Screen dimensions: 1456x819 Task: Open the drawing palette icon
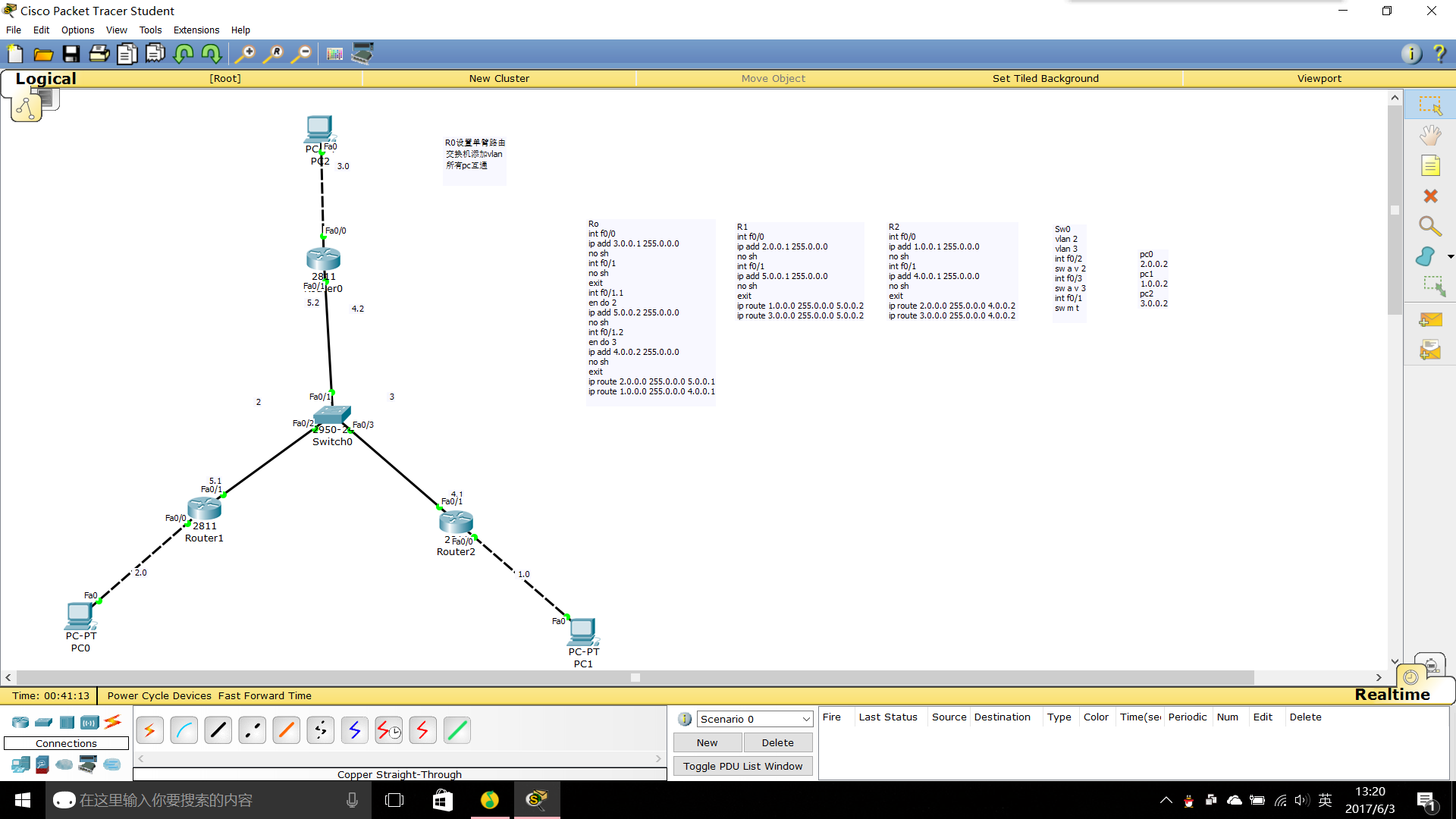[334, 54]
